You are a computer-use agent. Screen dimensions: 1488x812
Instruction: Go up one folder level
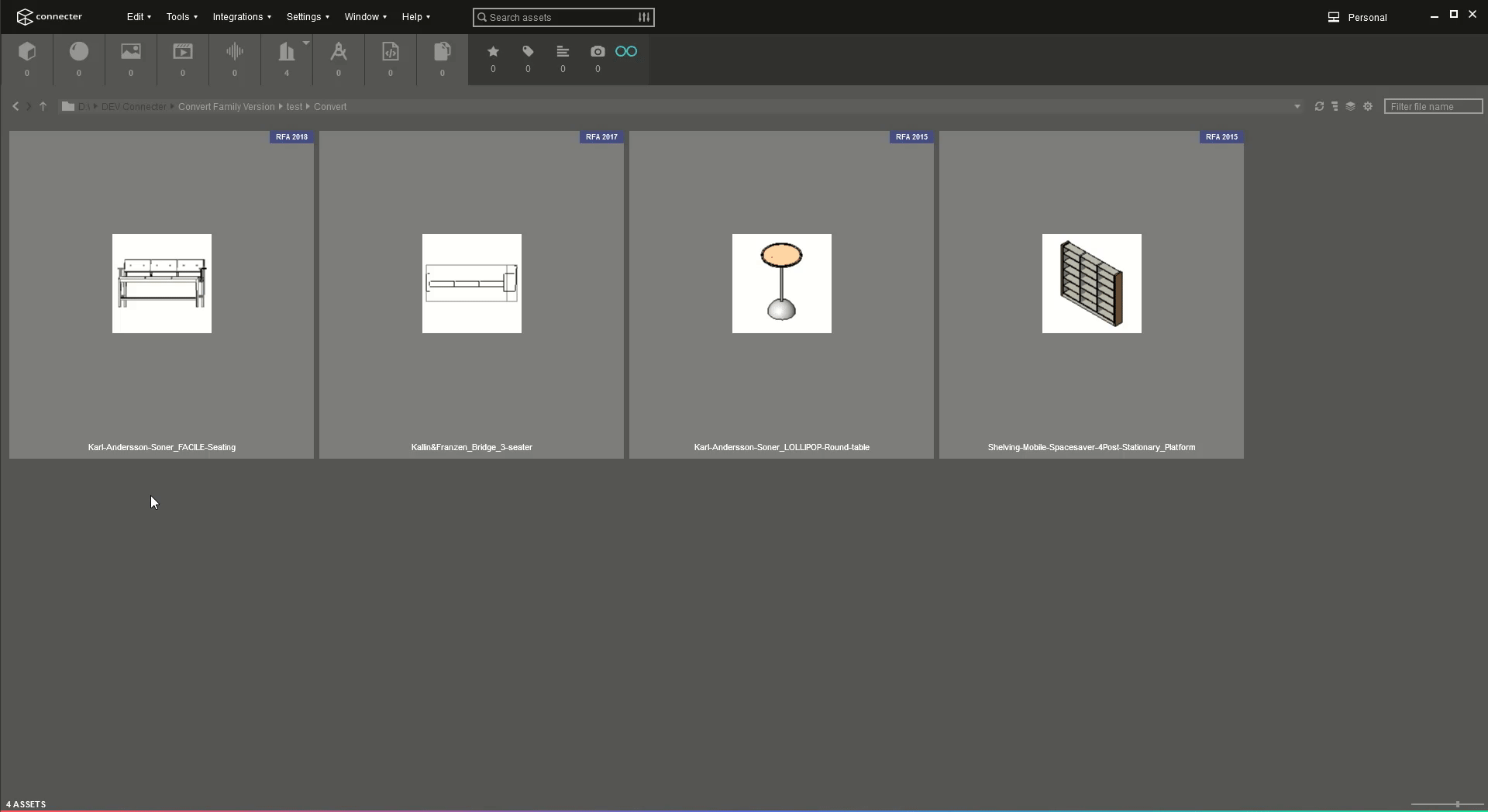(x=43, y=107)
